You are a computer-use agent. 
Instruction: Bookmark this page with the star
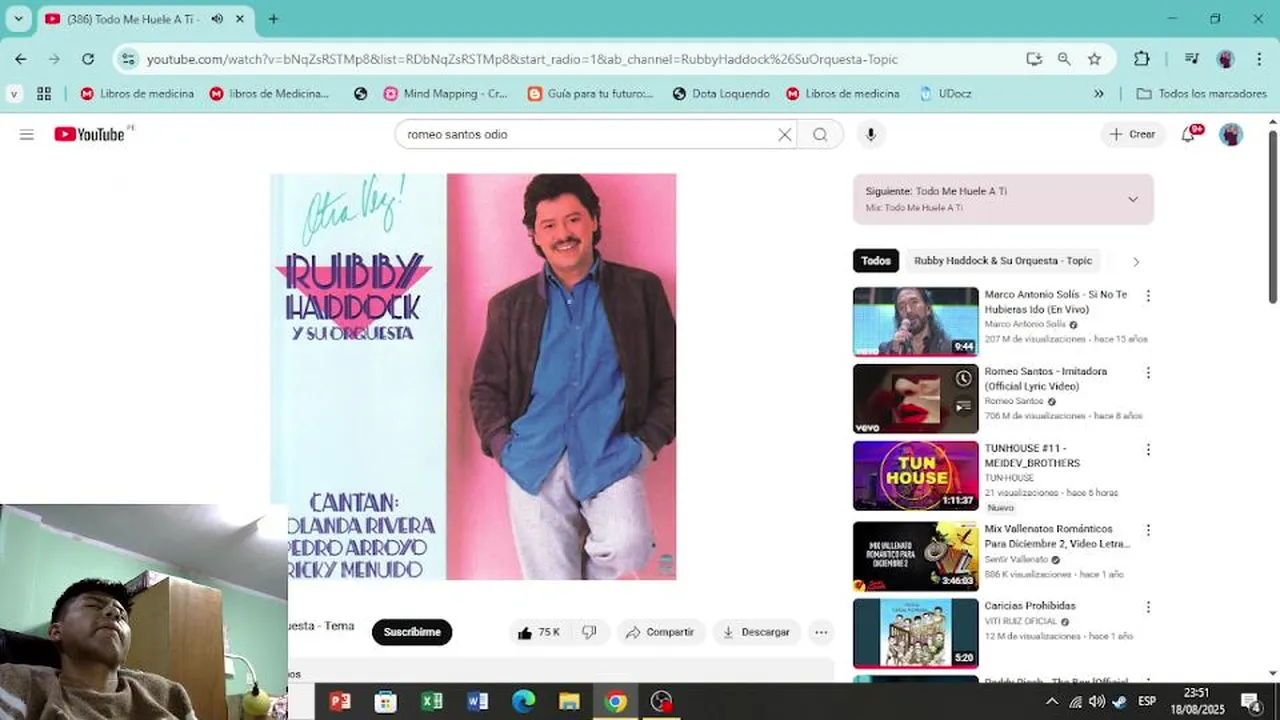tap(1095, 59)
